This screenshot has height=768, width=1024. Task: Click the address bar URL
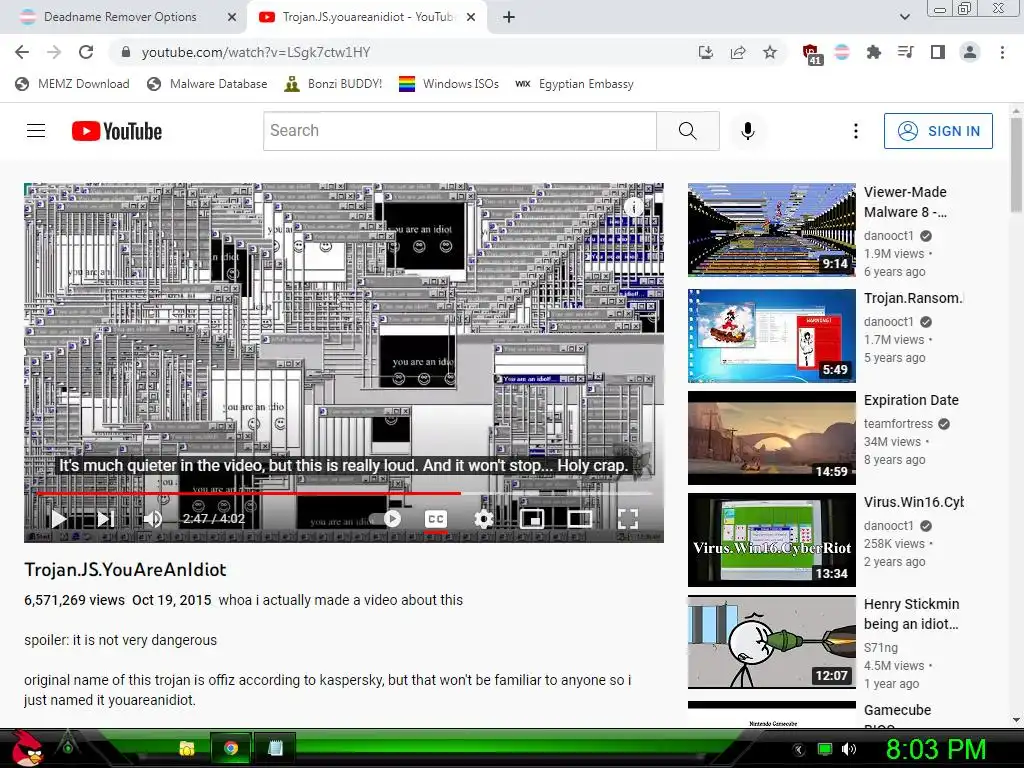(x=255, y=52)
